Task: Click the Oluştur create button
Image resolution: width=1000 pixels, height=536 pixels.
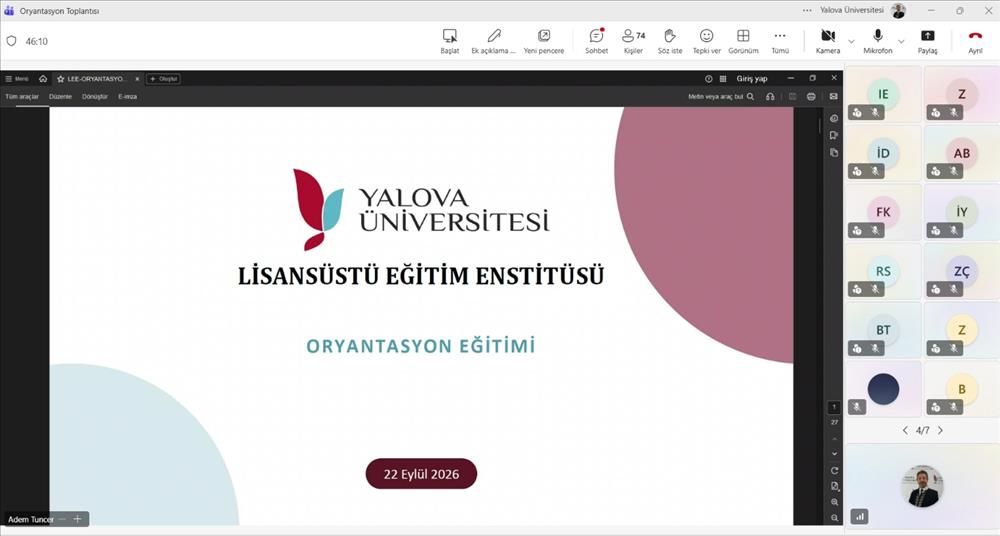Action: pos(163,79)
